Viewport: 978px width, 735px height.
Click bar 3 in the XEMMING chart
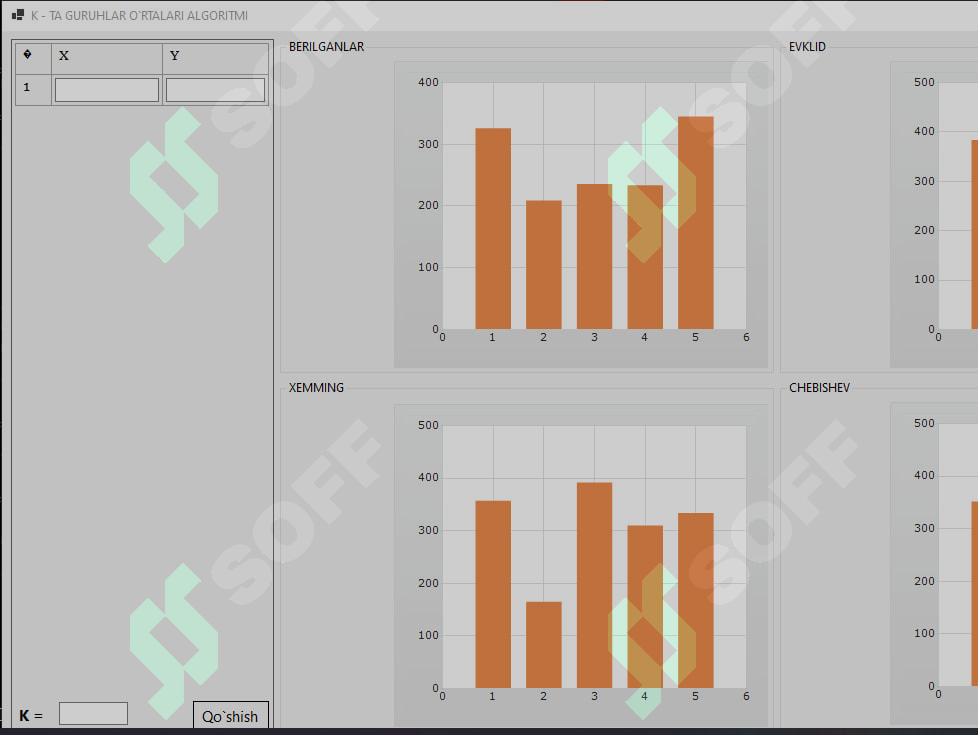(594, 585)
